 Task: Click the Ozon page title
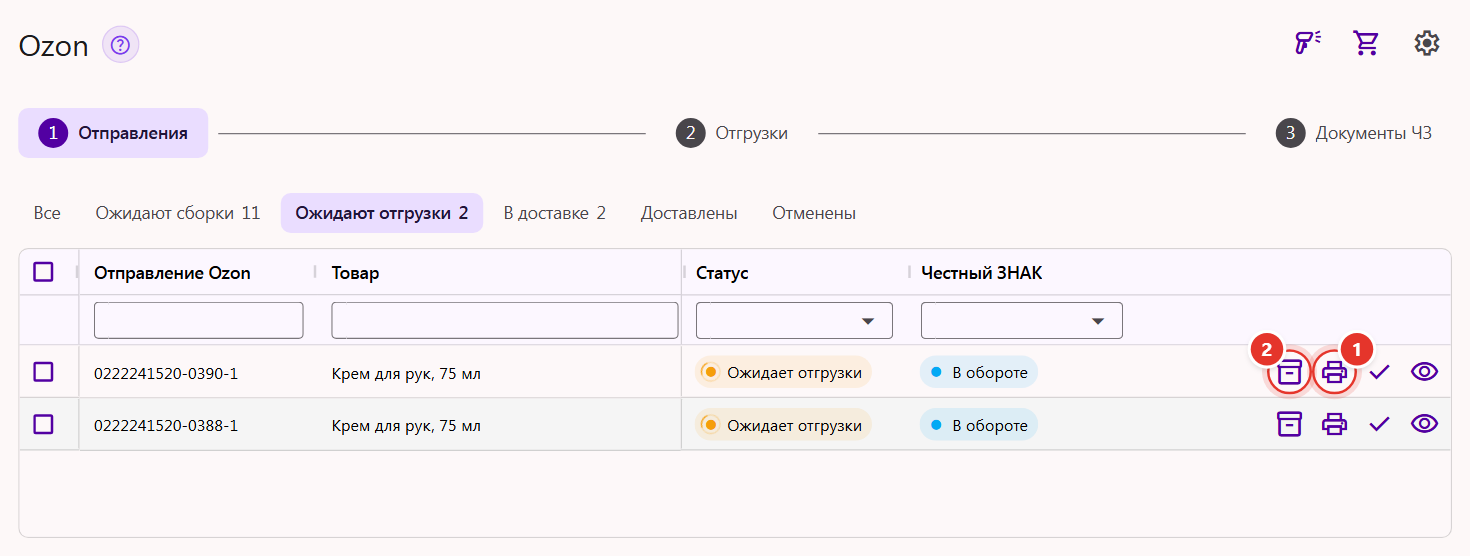(x=54, y=46)
